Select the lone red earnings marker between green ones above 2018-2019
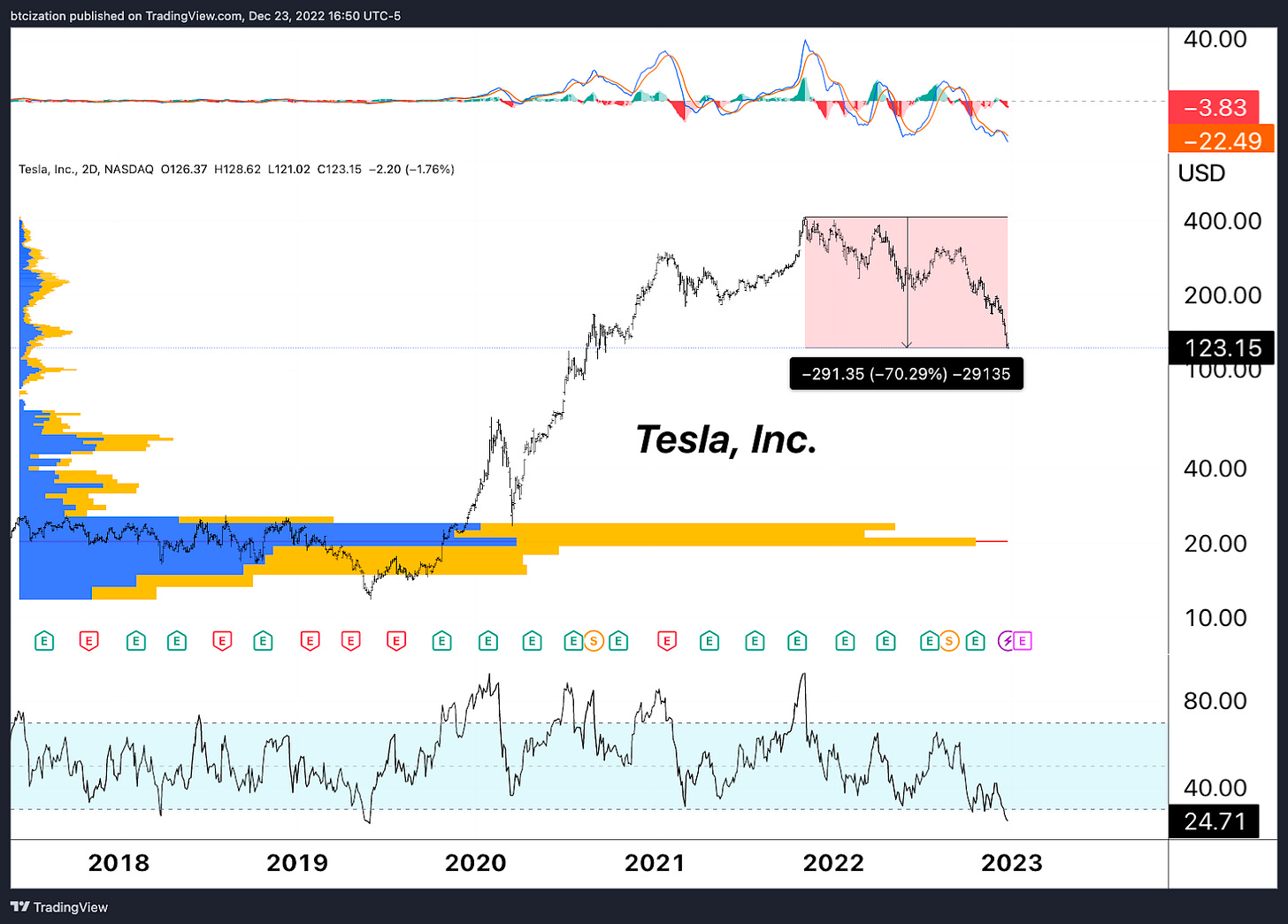The width and height of the screenshot is (1288, 924). [x=222, y=641]
